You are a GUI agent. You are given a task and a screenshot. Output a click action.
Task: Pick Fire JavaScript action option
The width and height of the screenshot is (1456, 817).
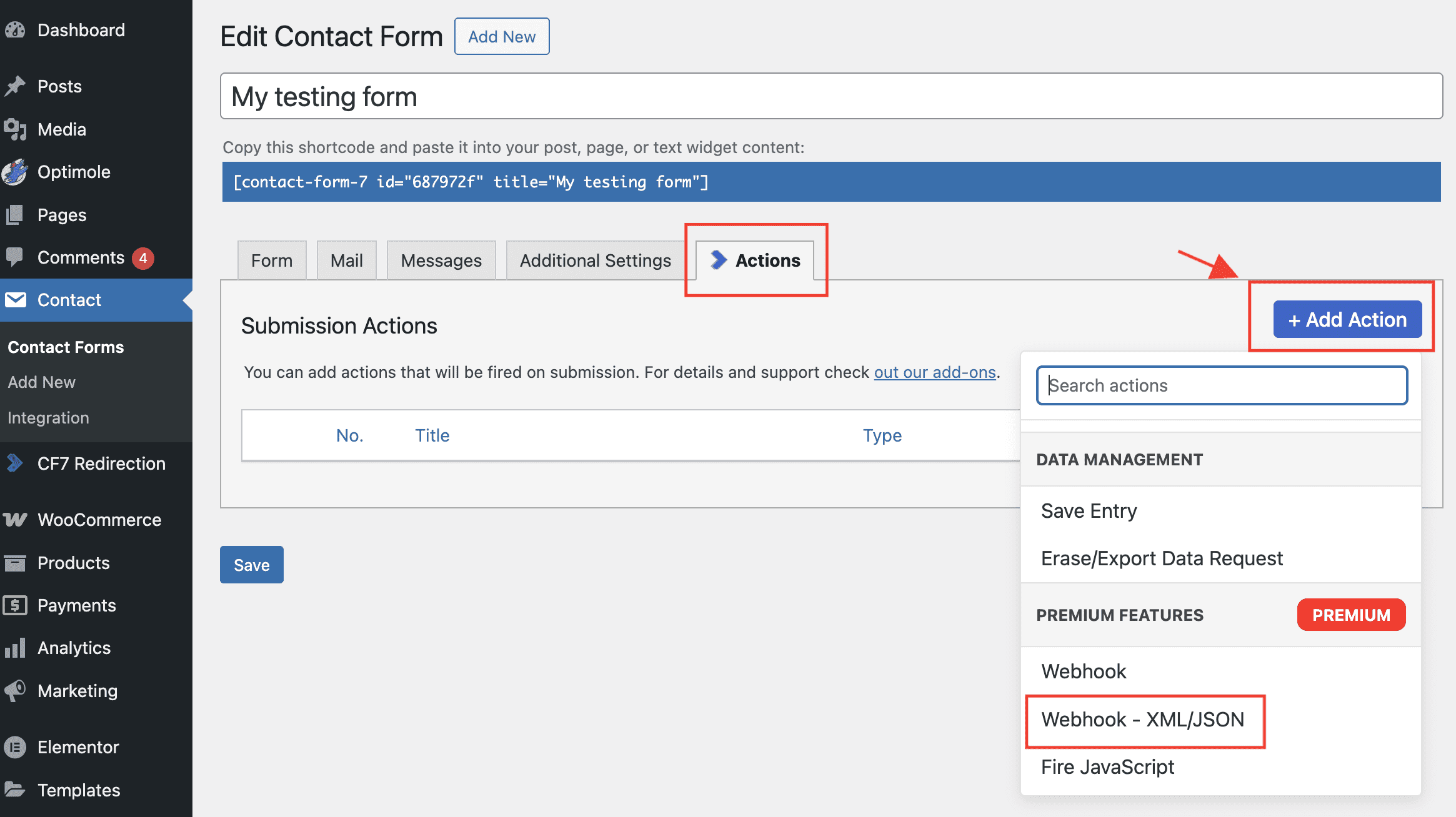(x=1107, y=767)
